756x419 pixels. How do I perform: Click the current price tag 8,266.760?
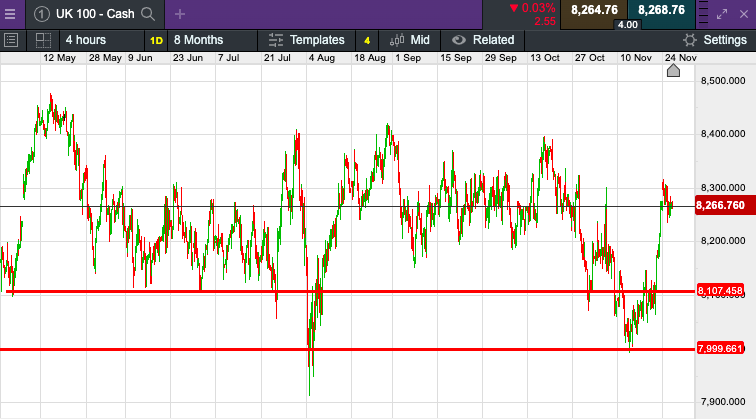(724, 205)
